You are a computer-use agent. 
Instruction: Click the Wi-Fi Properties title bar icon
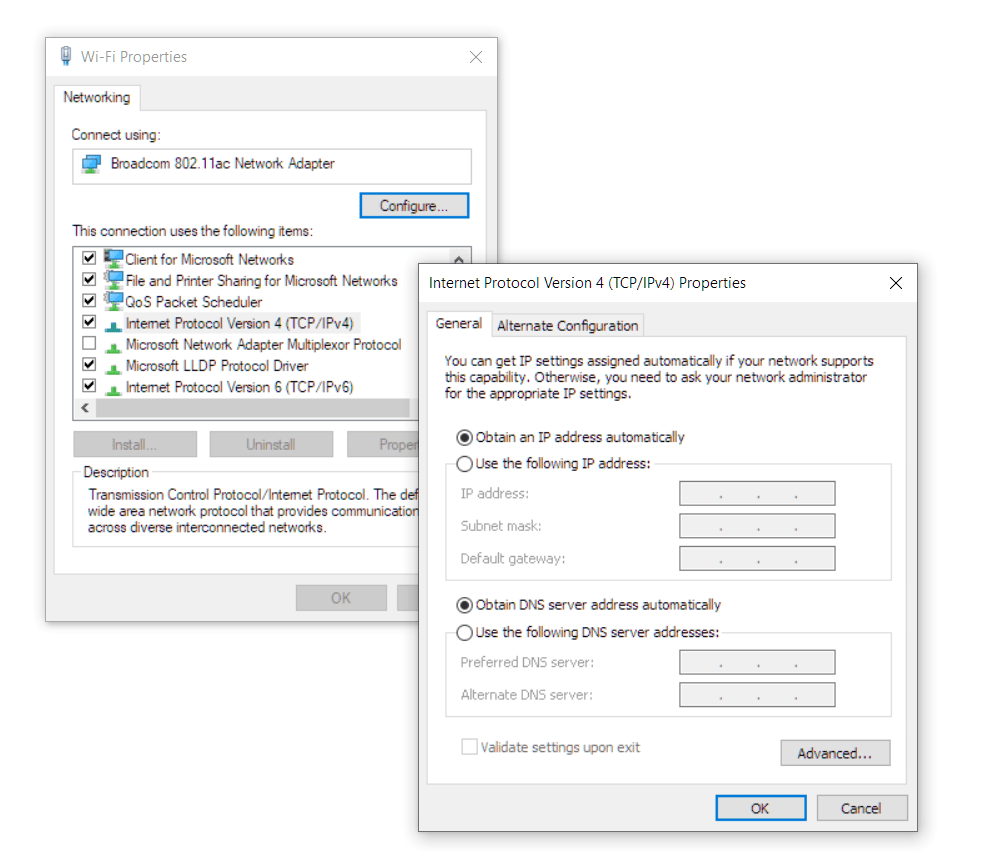point(65,56)
